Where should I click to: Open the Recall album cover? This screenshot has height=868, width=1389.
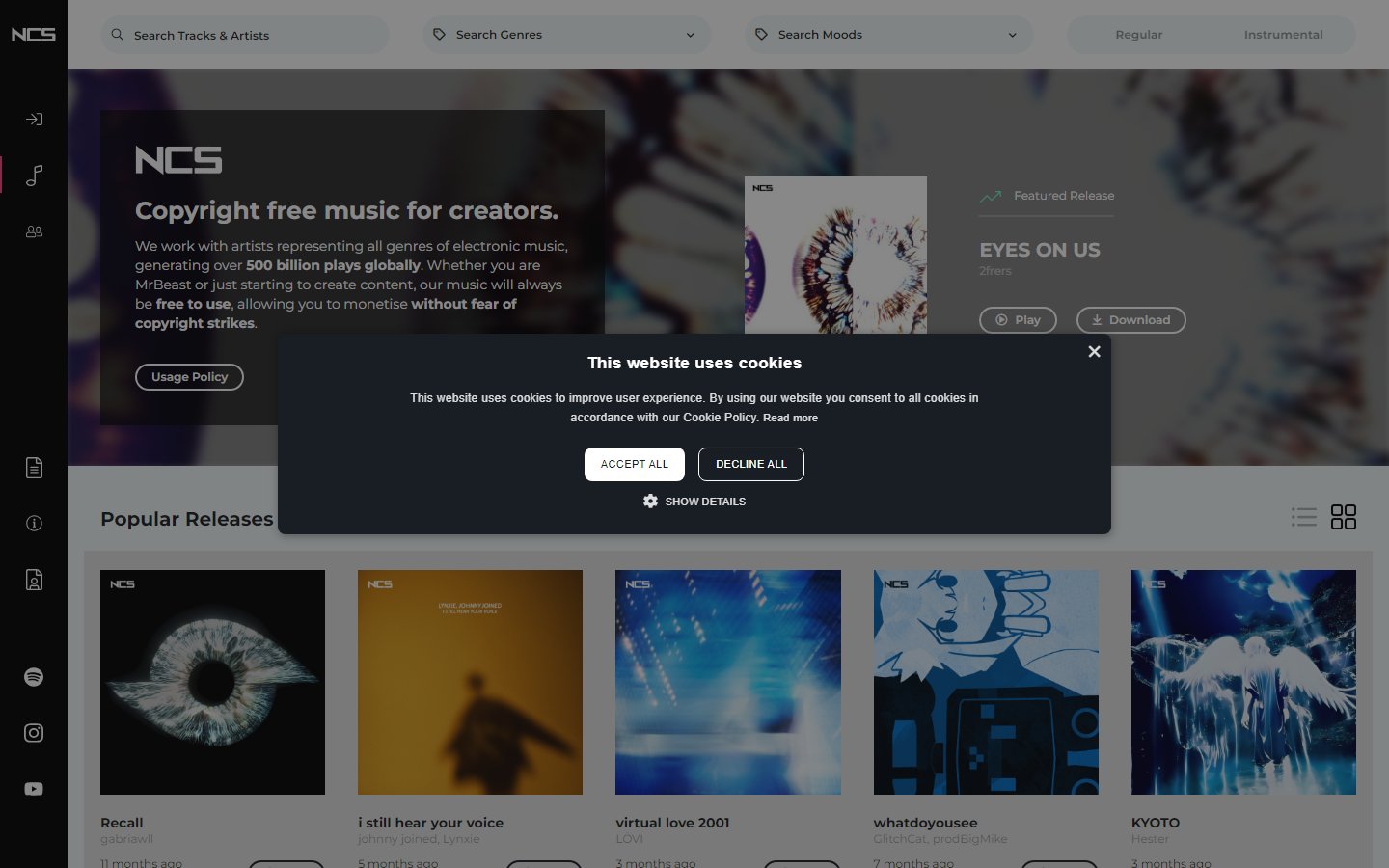click(212, 682)
